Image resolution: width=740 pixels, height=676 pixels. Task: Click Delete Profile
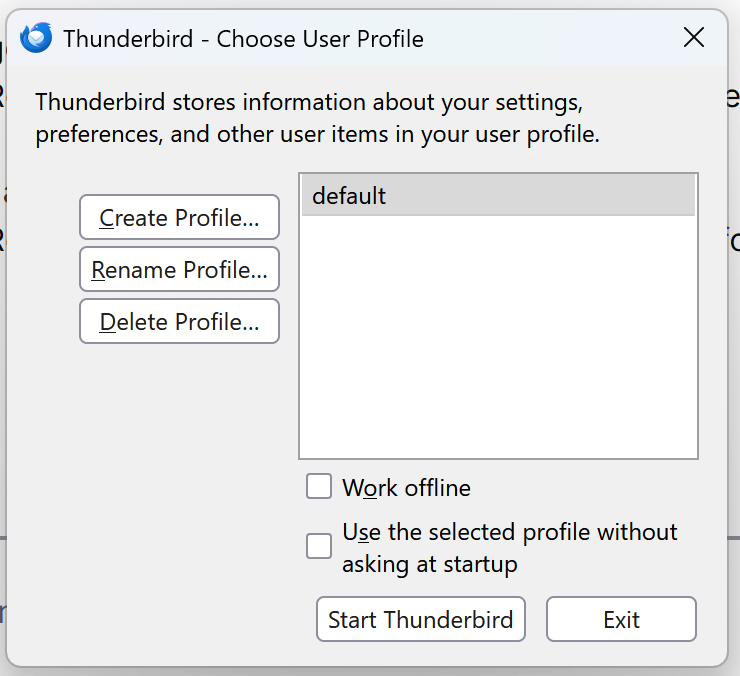coord(179,322)
